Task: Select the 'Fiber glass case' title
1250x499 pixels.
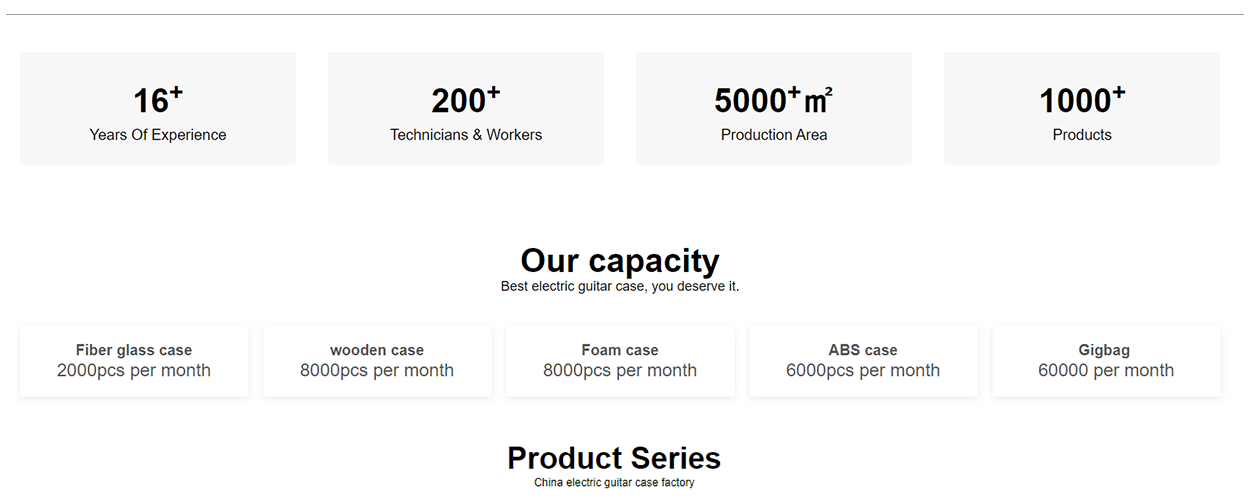Action: (134, 350)
